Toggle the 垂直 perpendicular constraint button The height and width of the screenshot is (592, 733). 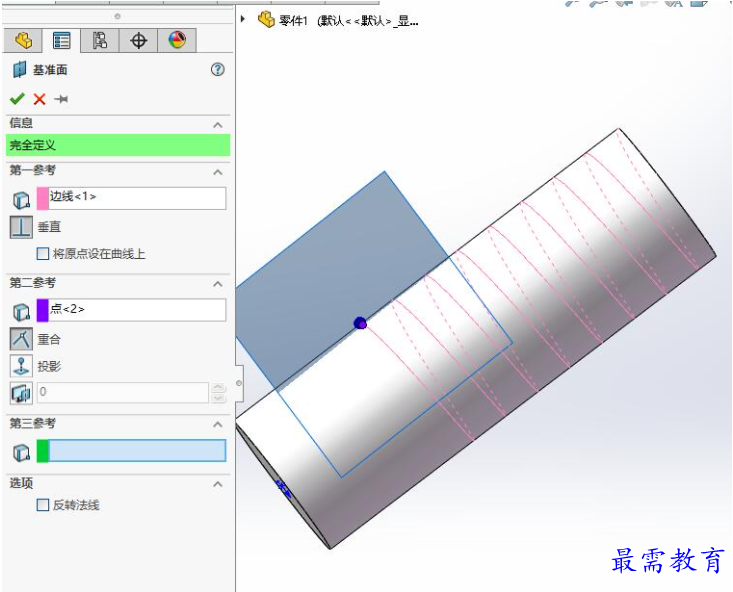tap(22, 227)
